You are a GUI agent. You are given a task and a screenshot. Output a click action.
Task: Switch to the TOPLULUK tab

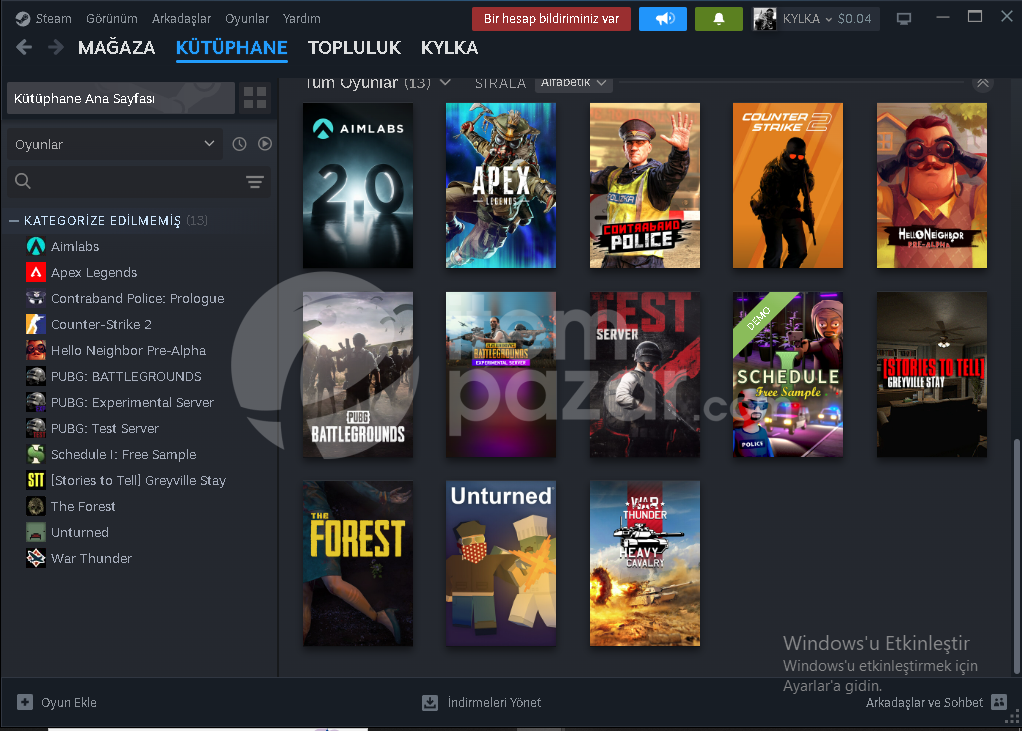pyautogui.click(x=355, y=48)
